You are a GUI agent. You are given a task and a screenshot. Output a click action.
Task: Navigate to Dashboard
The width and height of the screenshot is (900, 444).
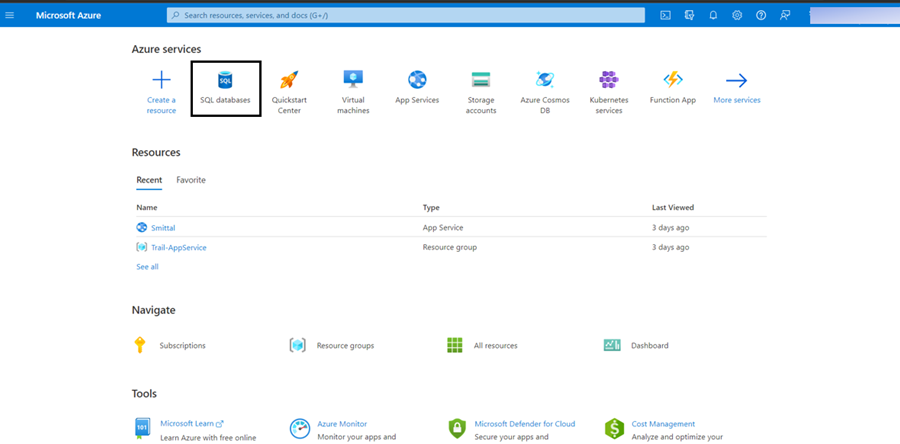(650, 346)
